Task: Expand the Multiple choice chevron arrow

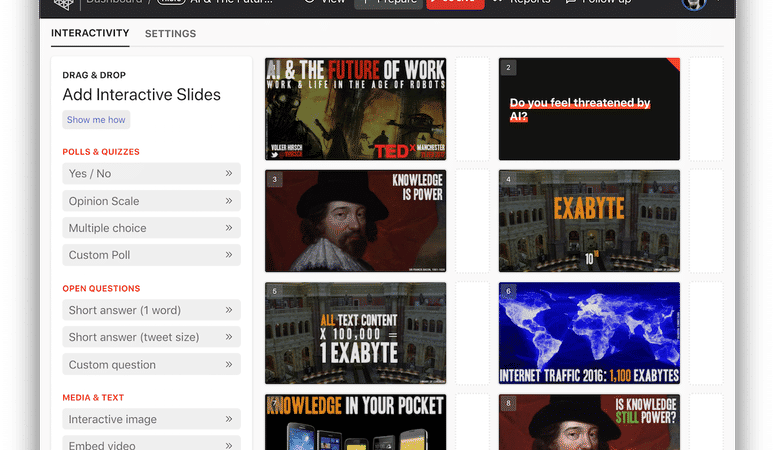Action: (229, 228)
